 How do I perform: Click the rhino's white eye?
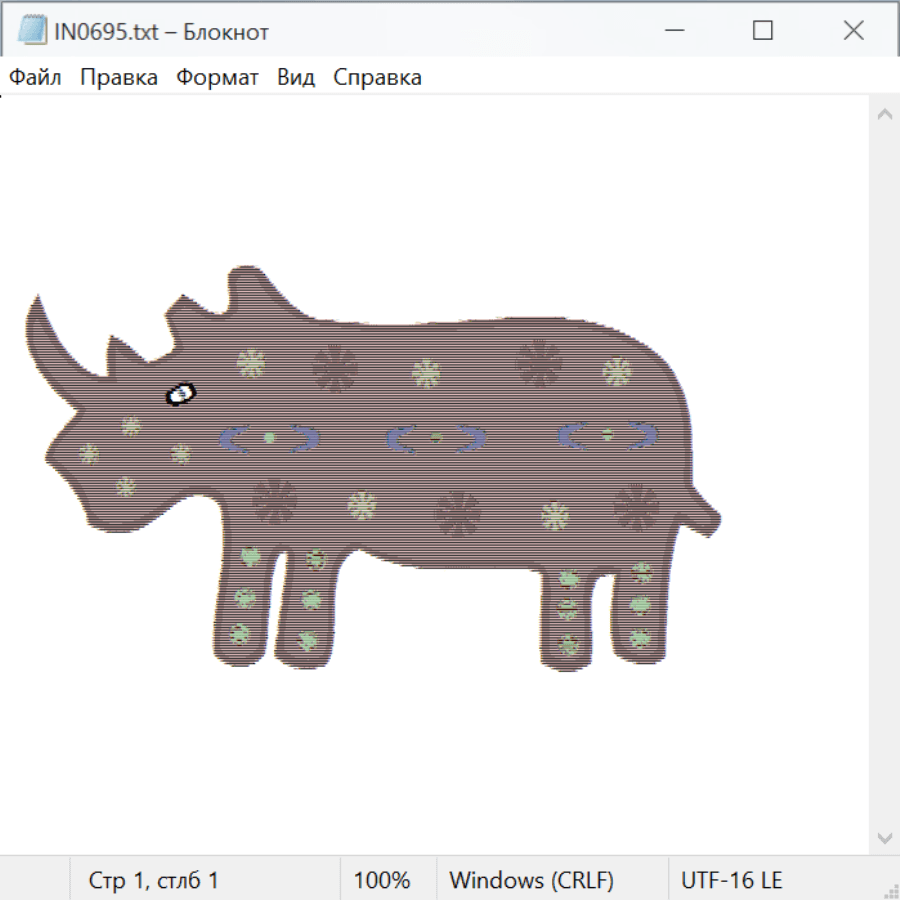[x=181, y=394]
